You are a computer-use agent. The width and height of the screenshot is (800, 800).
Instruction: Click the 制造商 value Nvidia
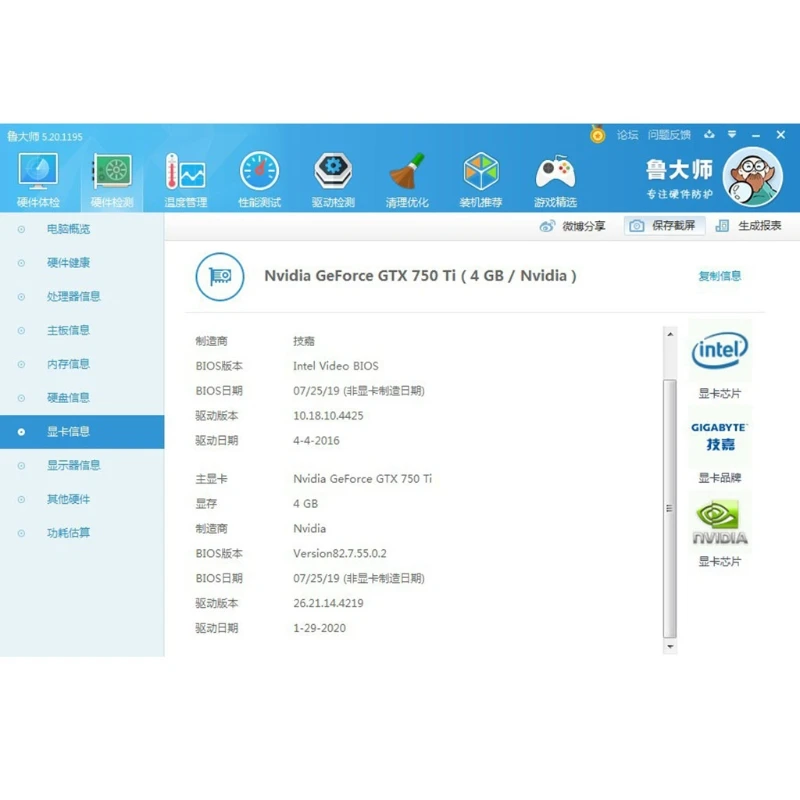click(309, 529)
